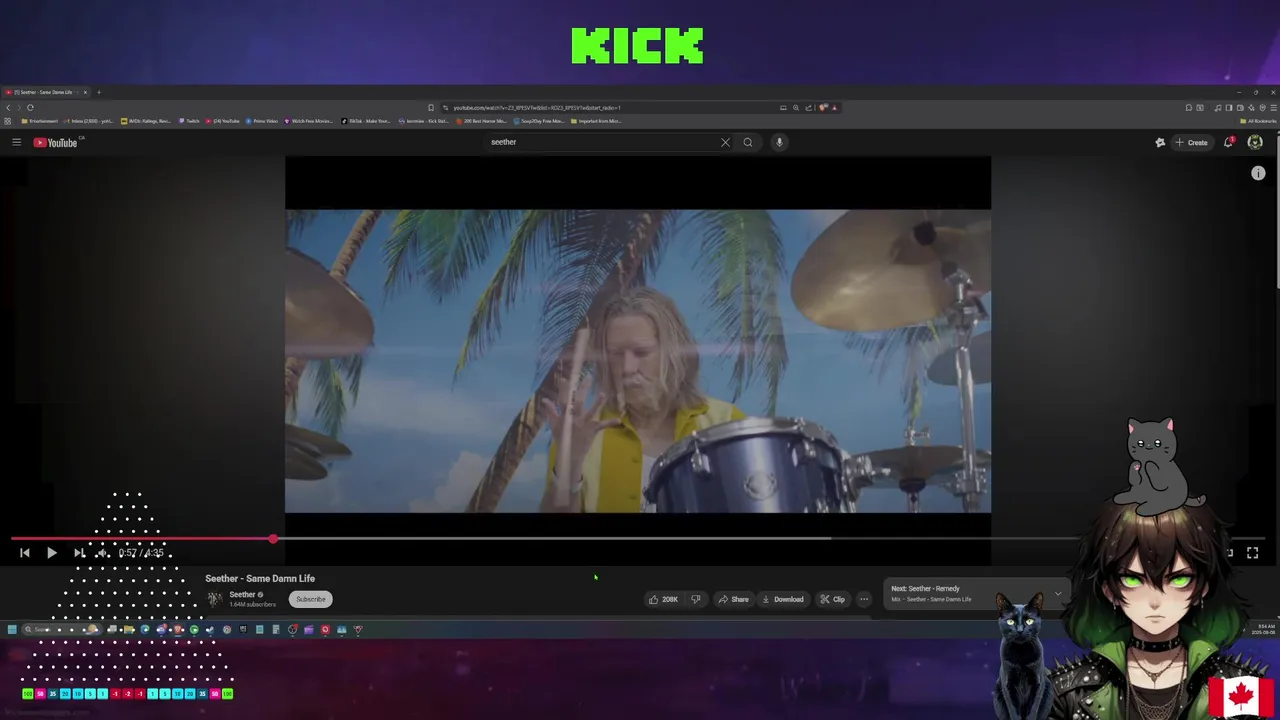Open the Prime Video bookmark
Screen dimensions: 1280x720
tap(262, 121)
